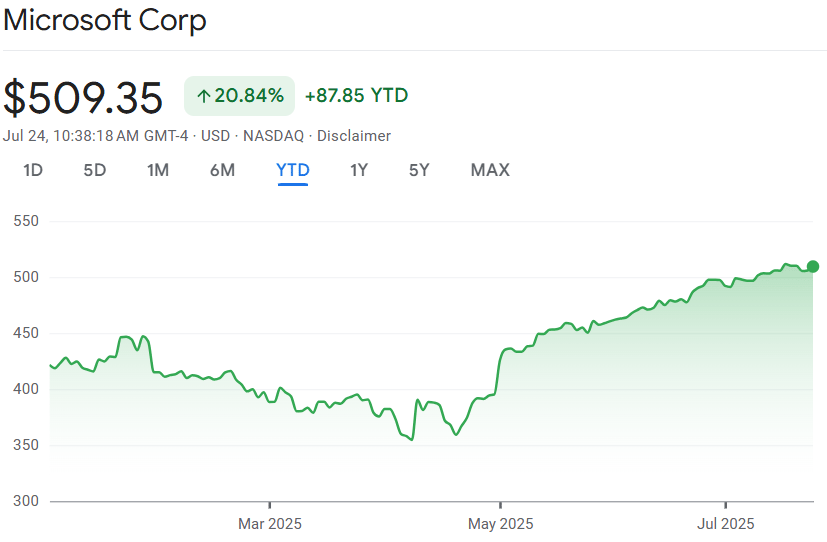827x542 pixels.
Task: Click the 300 y-axis label
Action: tap(26, 501)
